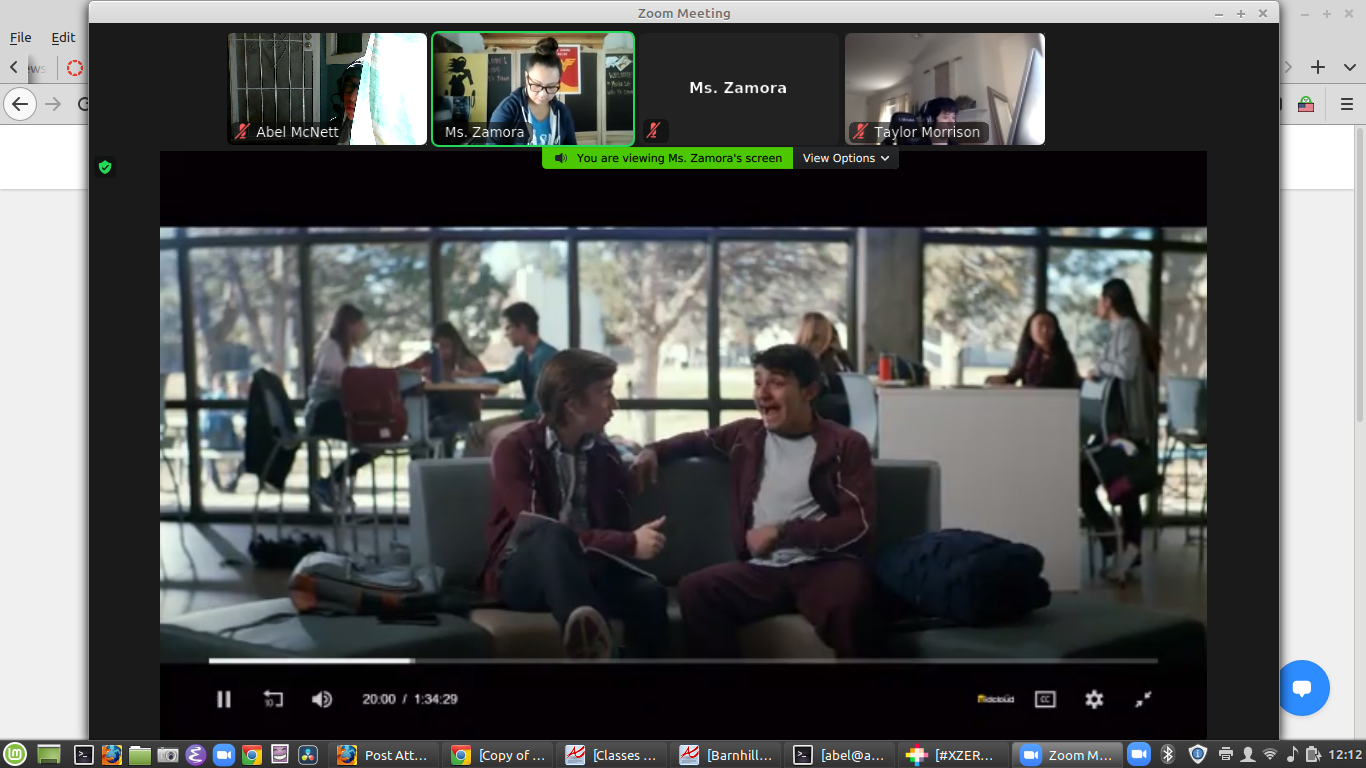
Task: Open the update shield tray icon
Action: click(1198, 754)
